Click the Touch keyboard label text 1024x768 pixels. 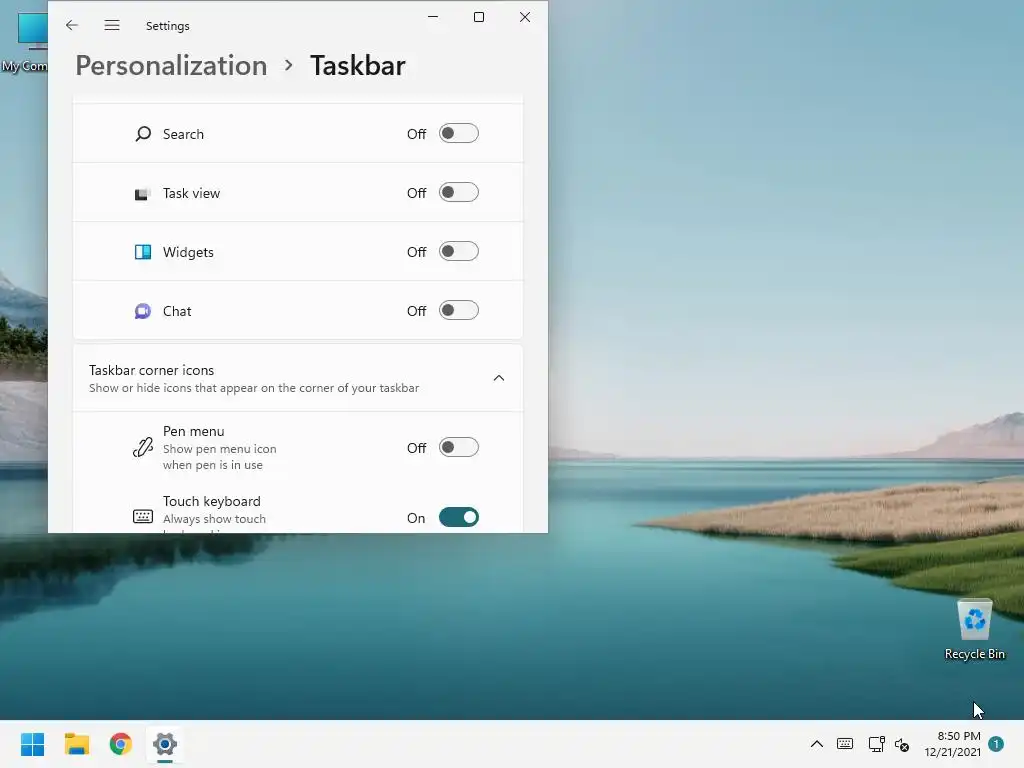tap(212, 501)
